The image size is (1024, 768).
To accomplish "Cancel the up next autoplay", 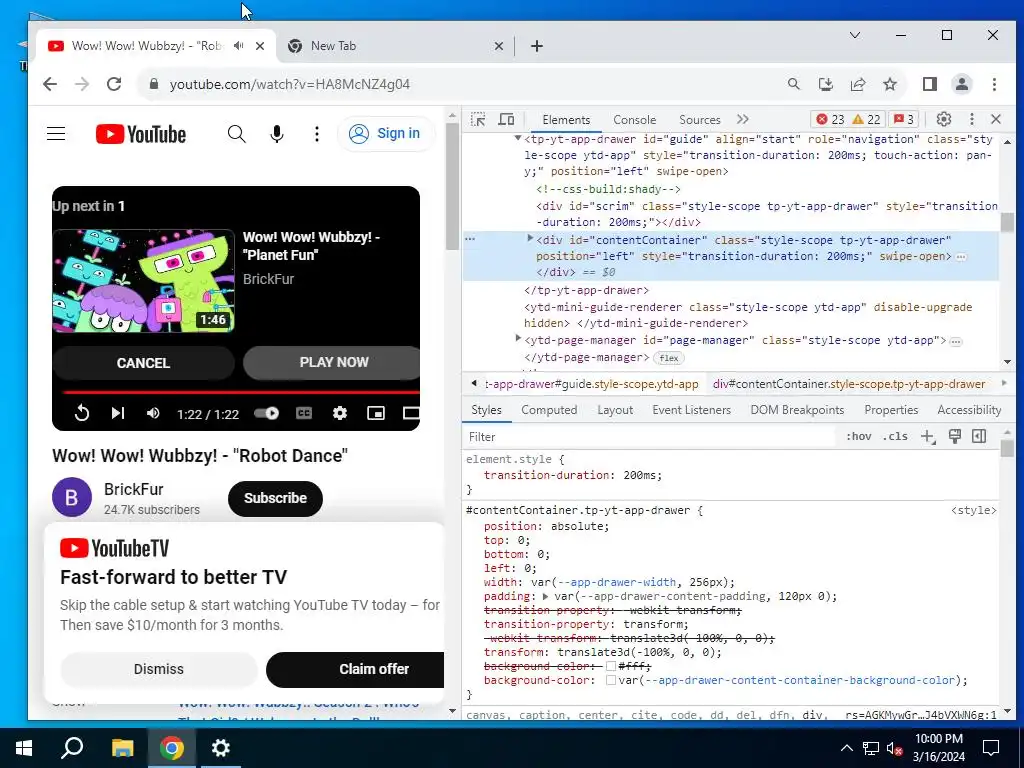I will click(x=143, y=362).
